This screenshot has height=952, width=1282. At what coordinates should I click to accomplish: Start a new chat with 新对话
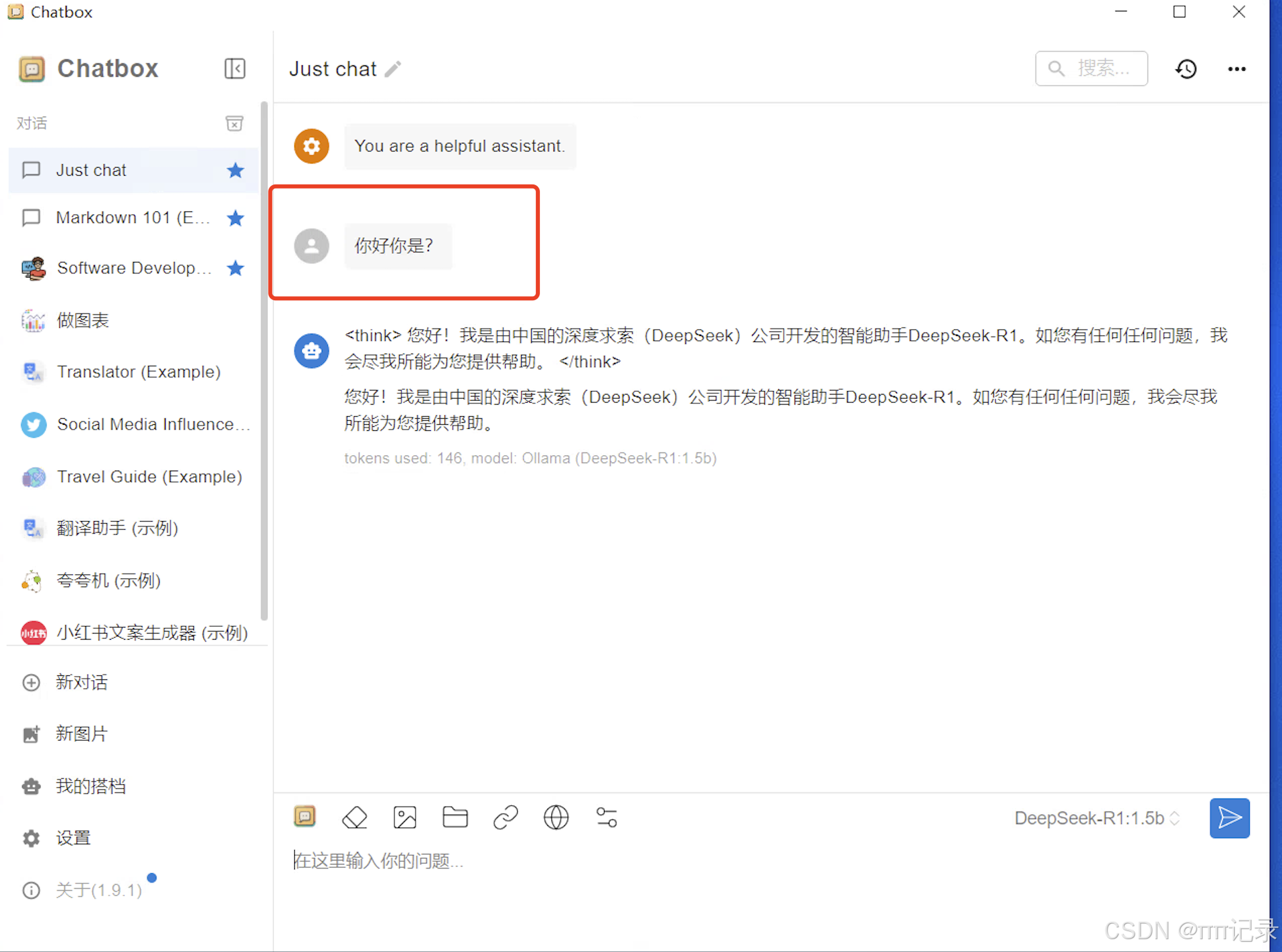coord(133,682)
